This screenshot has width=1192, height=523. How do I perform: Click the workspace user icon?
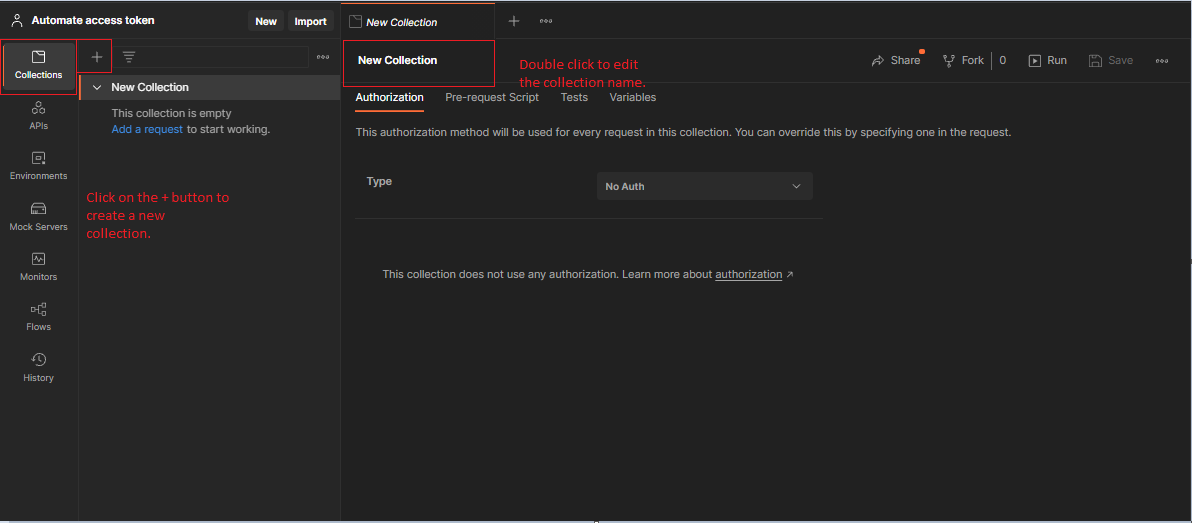pyautogui.click(x=17, y=21)
